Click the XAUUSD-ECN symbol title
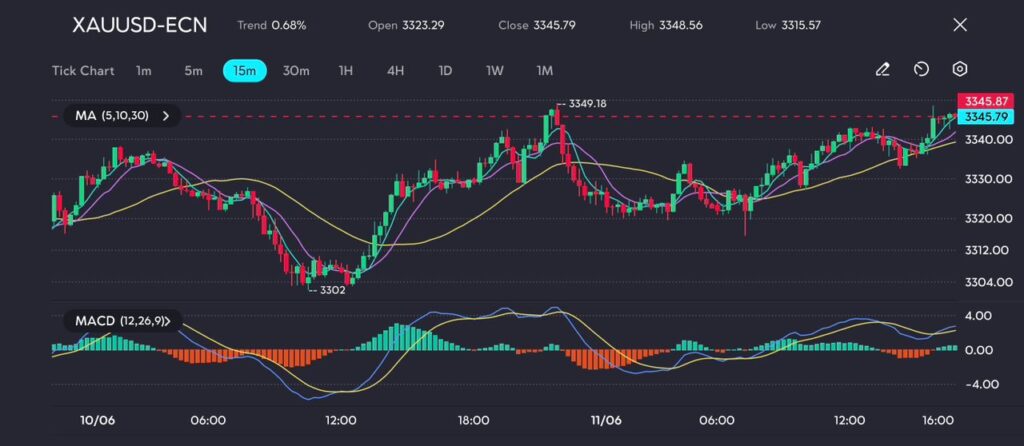The image size is (1024, 446). pyautogui.click(x=140, y=25)
